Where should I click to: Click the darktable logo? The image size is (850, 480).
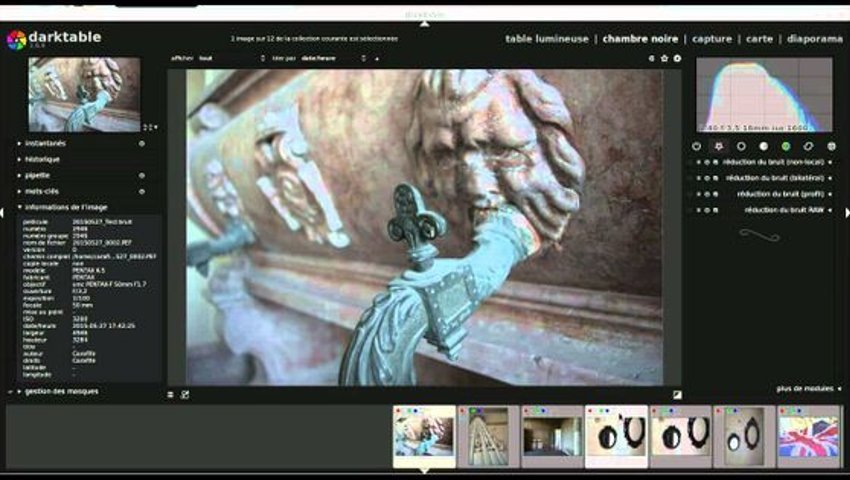16,40
